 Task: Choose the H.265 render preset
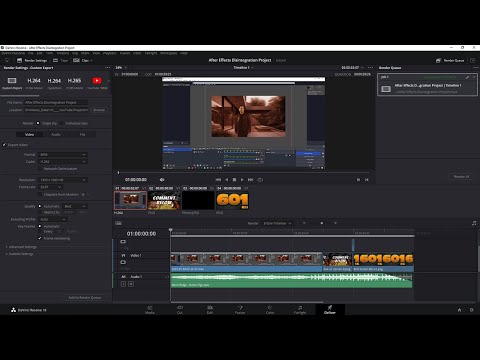(74, 83)
